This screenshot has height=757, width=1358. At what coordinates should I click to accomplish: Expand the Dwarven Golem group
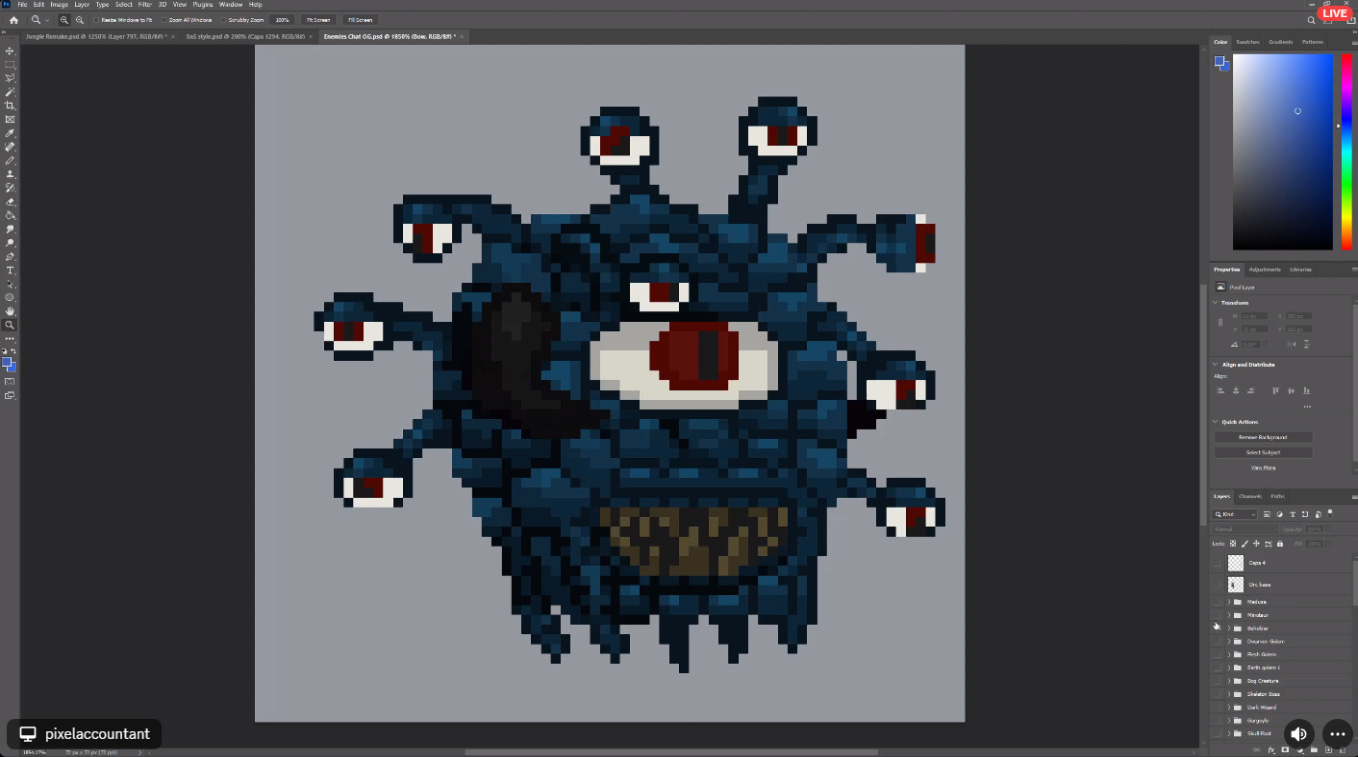[1228, 641]
